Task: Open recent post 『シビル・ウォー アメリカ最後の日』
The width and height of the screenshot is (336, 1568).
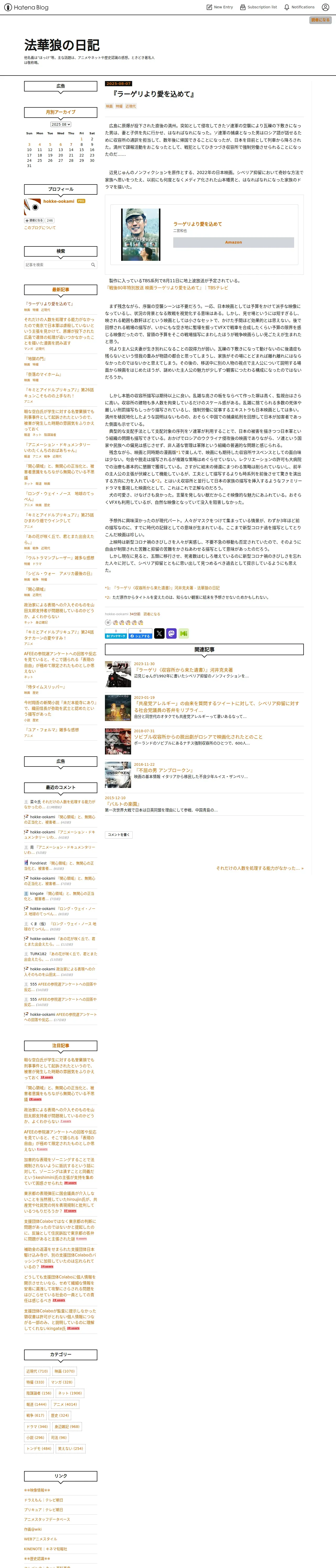Action: pyautogui.click(x=59, y=573)
